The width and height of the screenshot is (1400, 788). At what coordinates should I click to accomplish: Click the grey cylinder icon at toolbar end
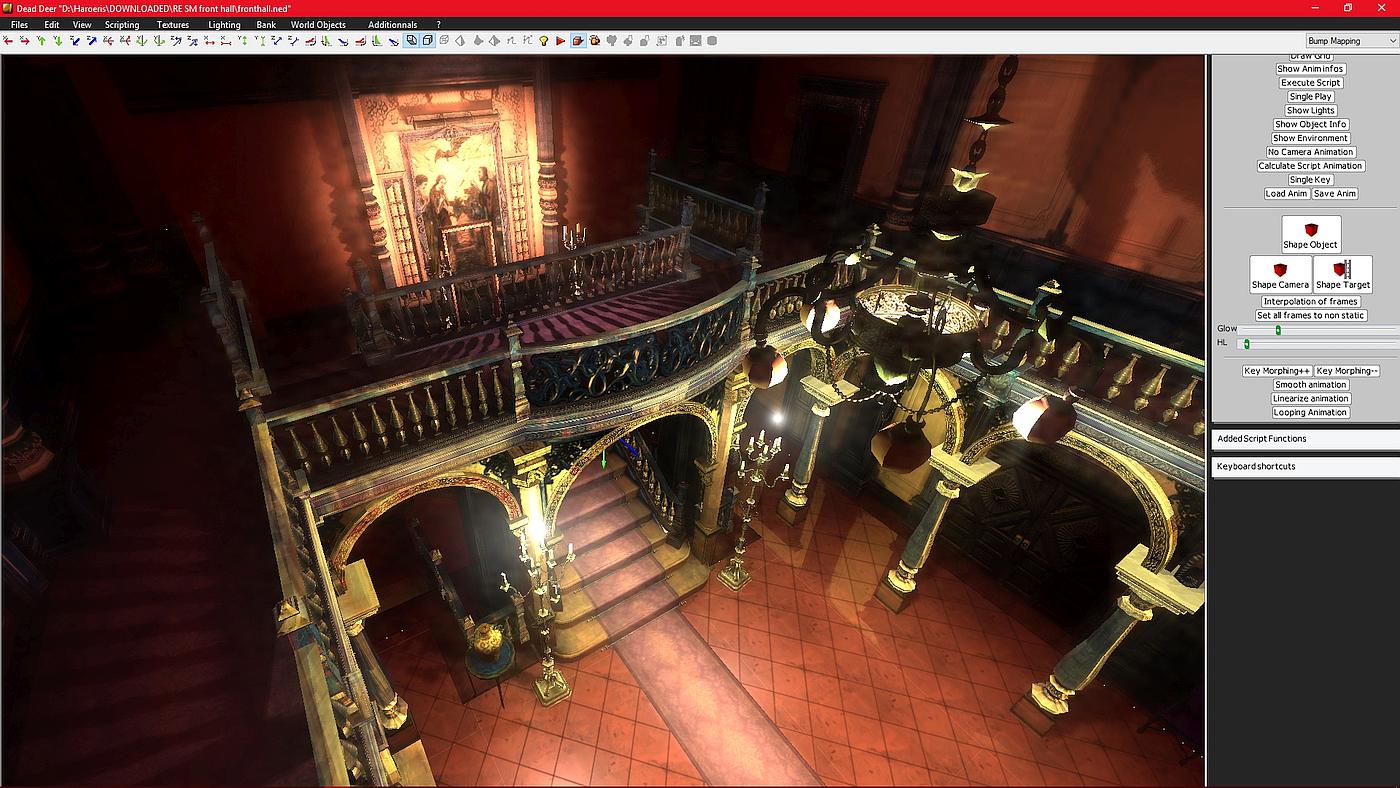point(712,41)
